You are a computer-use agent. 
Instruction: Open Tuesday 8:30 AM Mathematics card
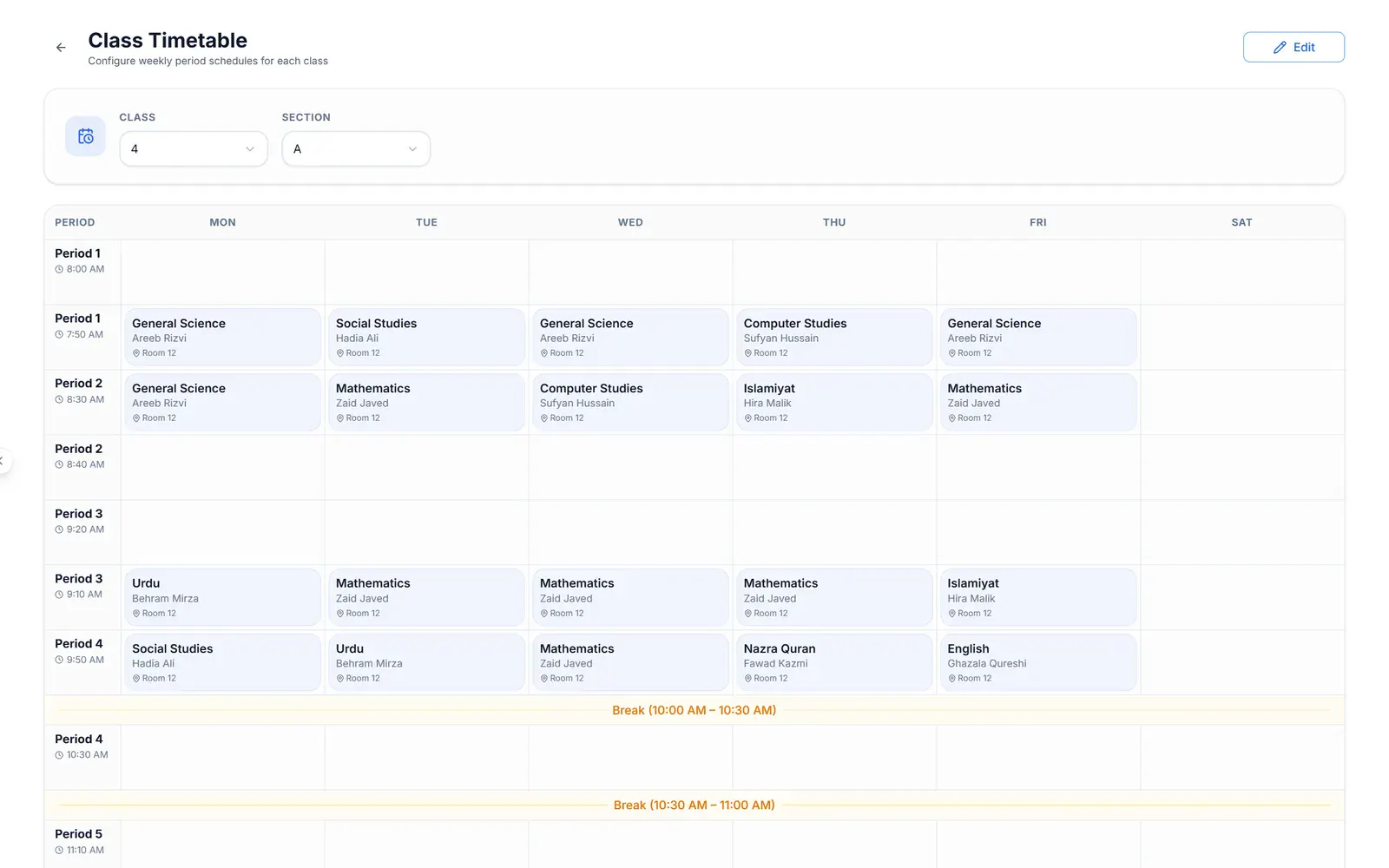[x=426, y=403]
